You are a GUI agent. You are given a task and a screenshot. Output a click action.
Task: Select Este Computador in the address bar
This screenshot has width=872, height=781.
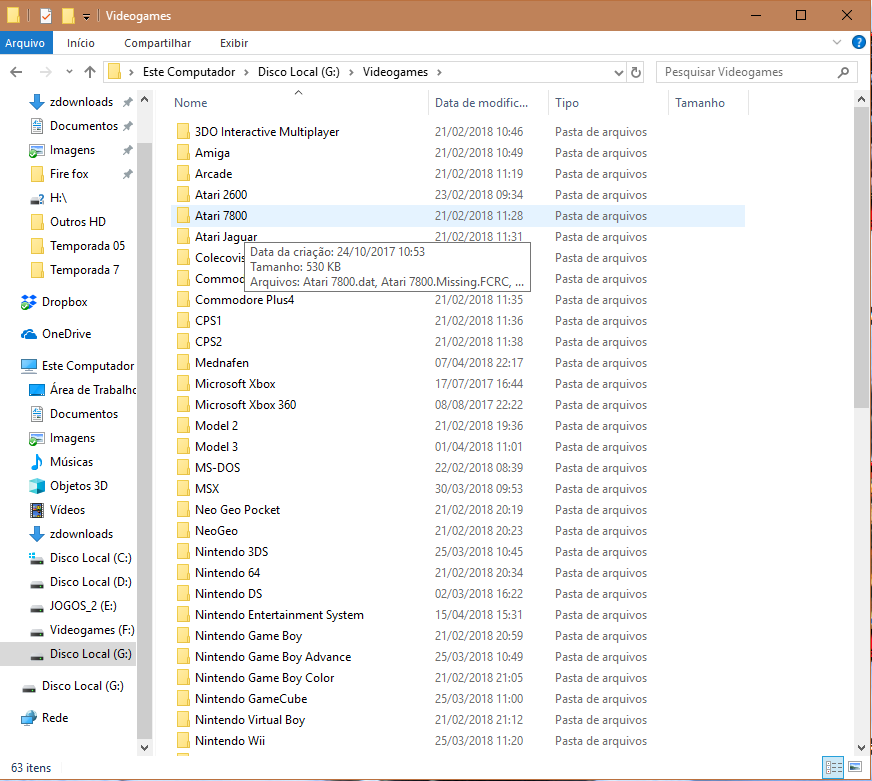(x=189, y=72)
